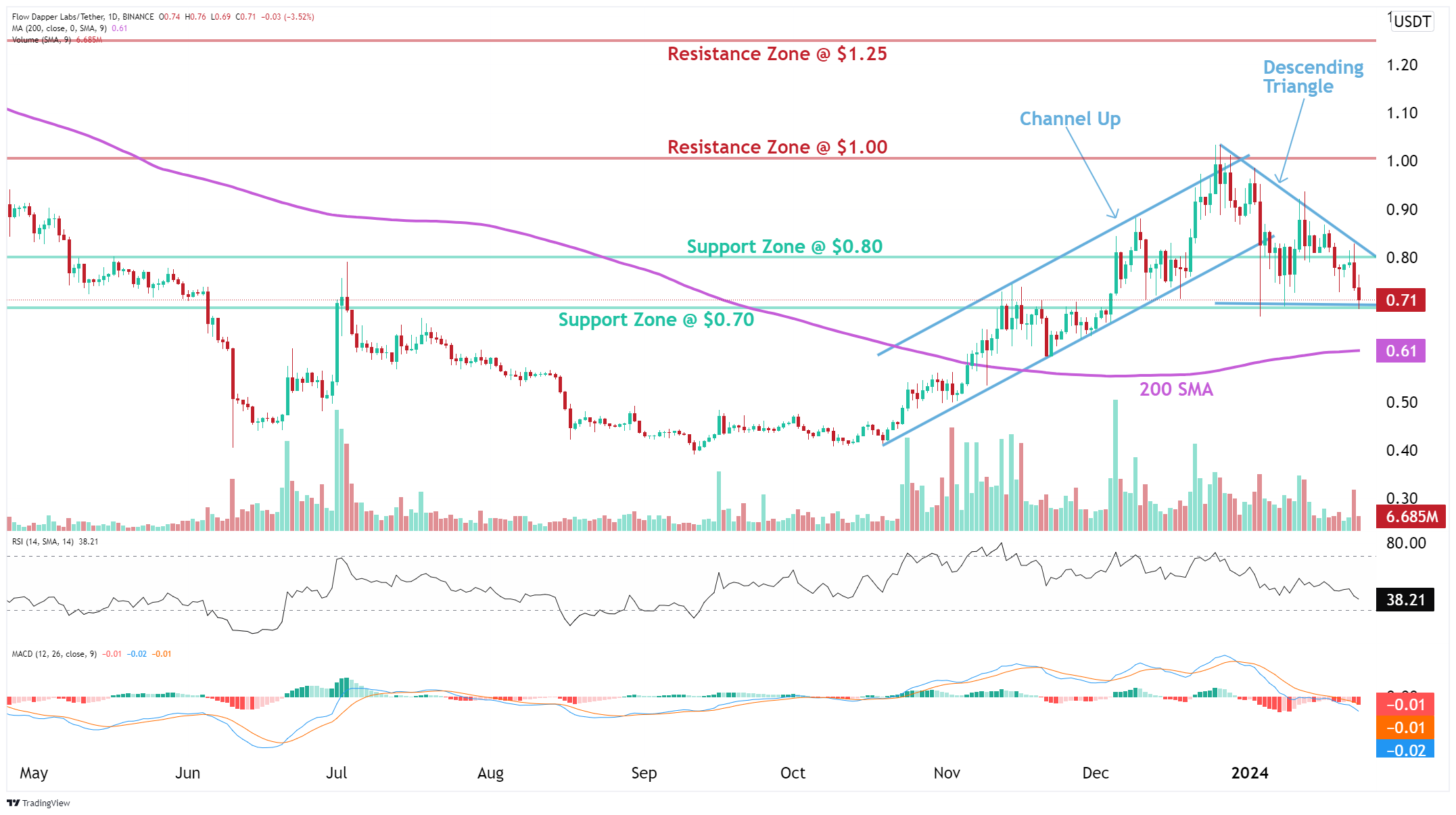This screenshot has height=815, width=1456.
Task: Click "2024" on the time axis
Action: point(1248,773)
